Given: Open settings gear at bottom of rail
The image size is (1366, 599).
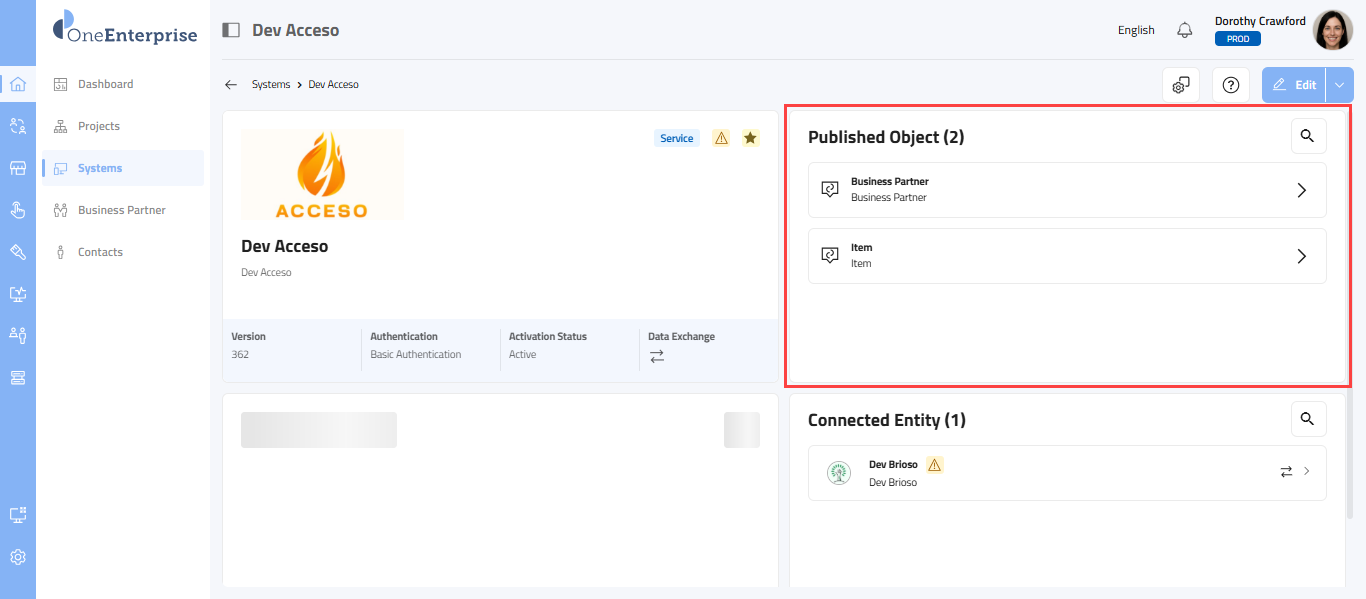Looking at the screenshot, I should tap(18, 557).
